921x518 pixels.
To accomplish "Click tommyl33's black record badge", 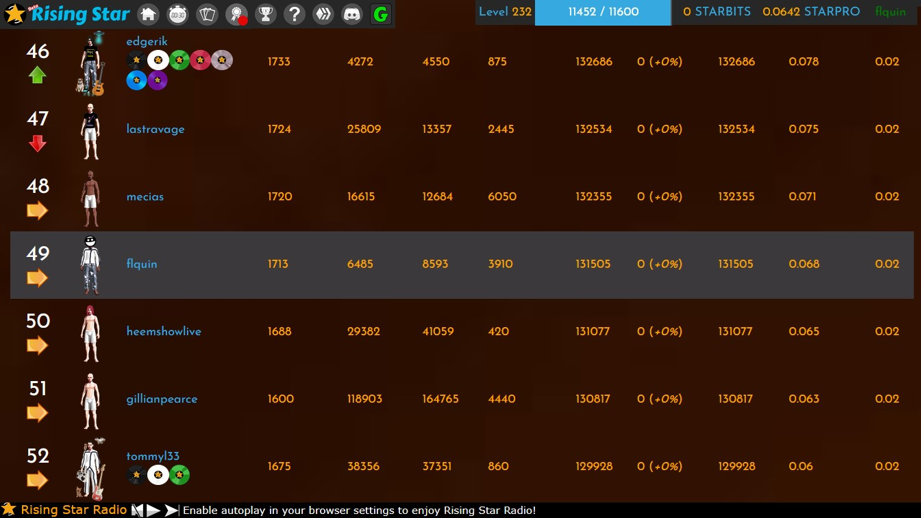I will pyautogui.click(x=136, y=475).
